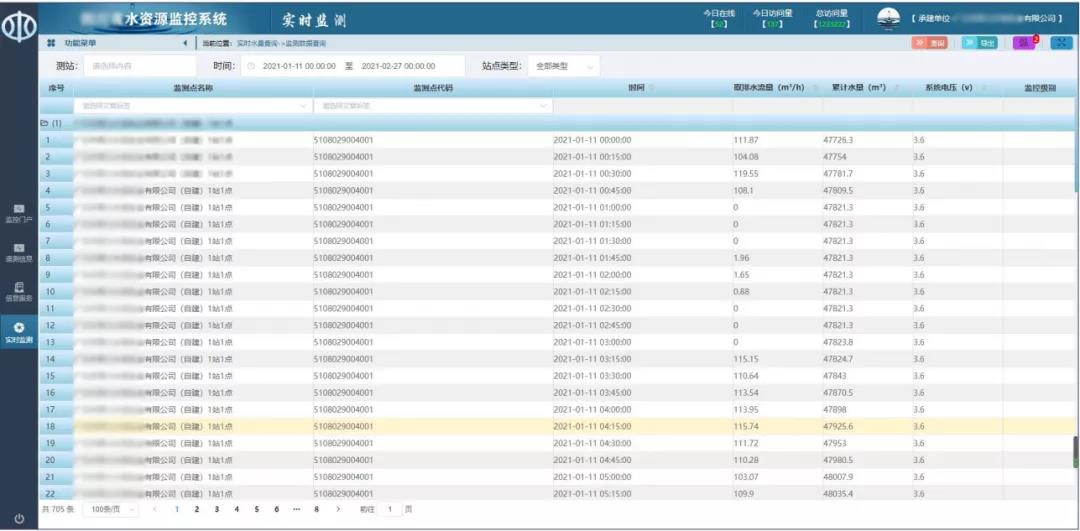Screen dimensions: 1080x531
Task: Select the 实时监测 sidebar icon
Action: pyautogui.click(x=19, y=332)
